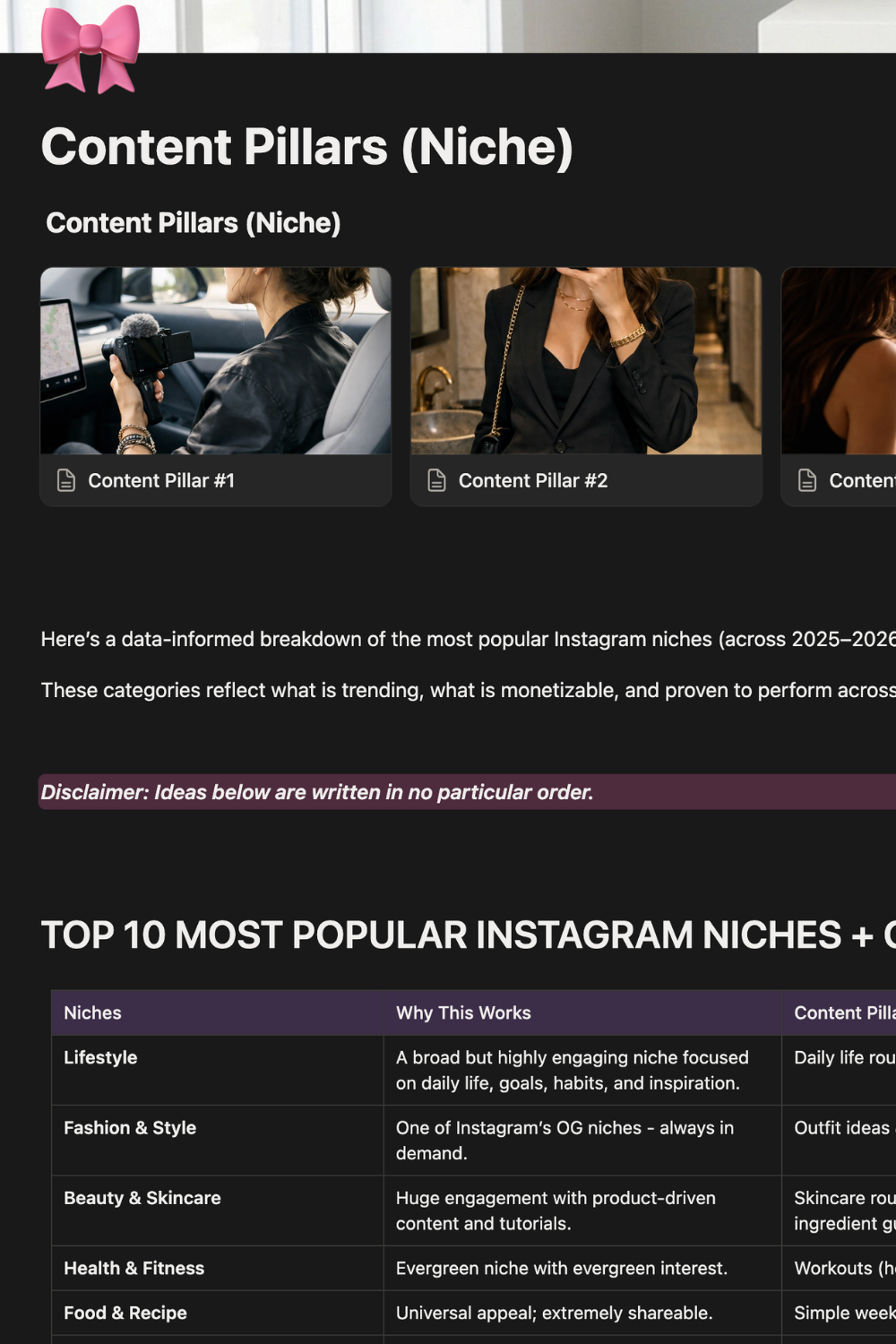This screenshot has width=896, height=1344.
Task: Select the Lifestyle table cell
Action: [218, 1071]
